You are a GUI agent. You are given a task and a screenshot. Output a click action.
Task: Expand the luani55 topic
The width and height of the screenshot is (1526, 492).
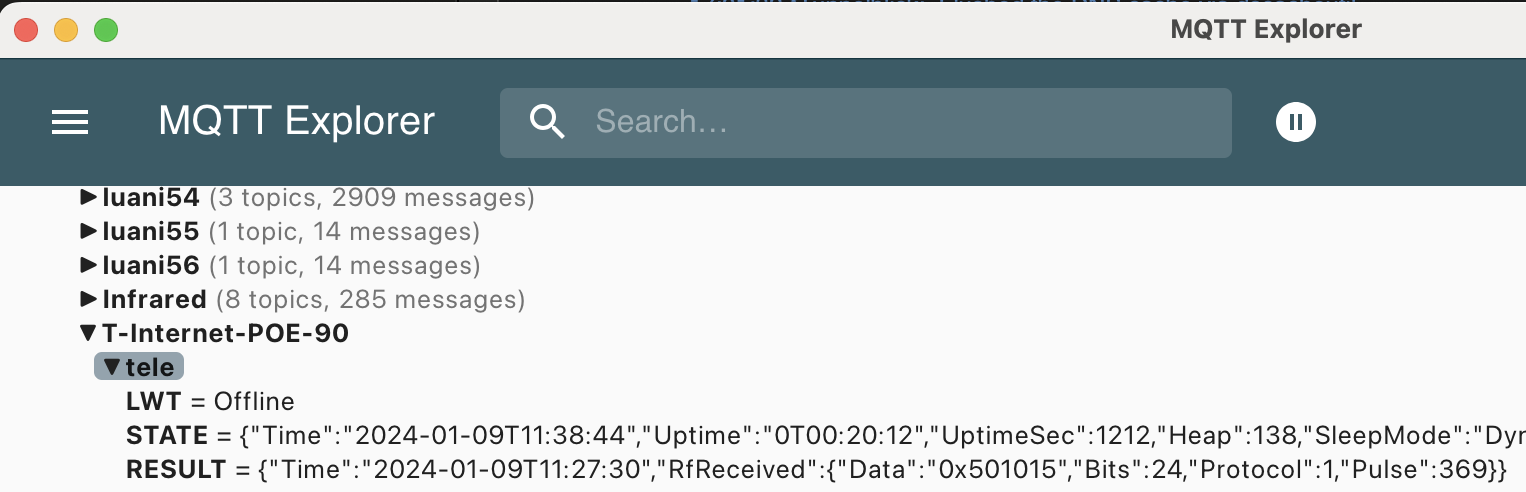click(89, 232)
